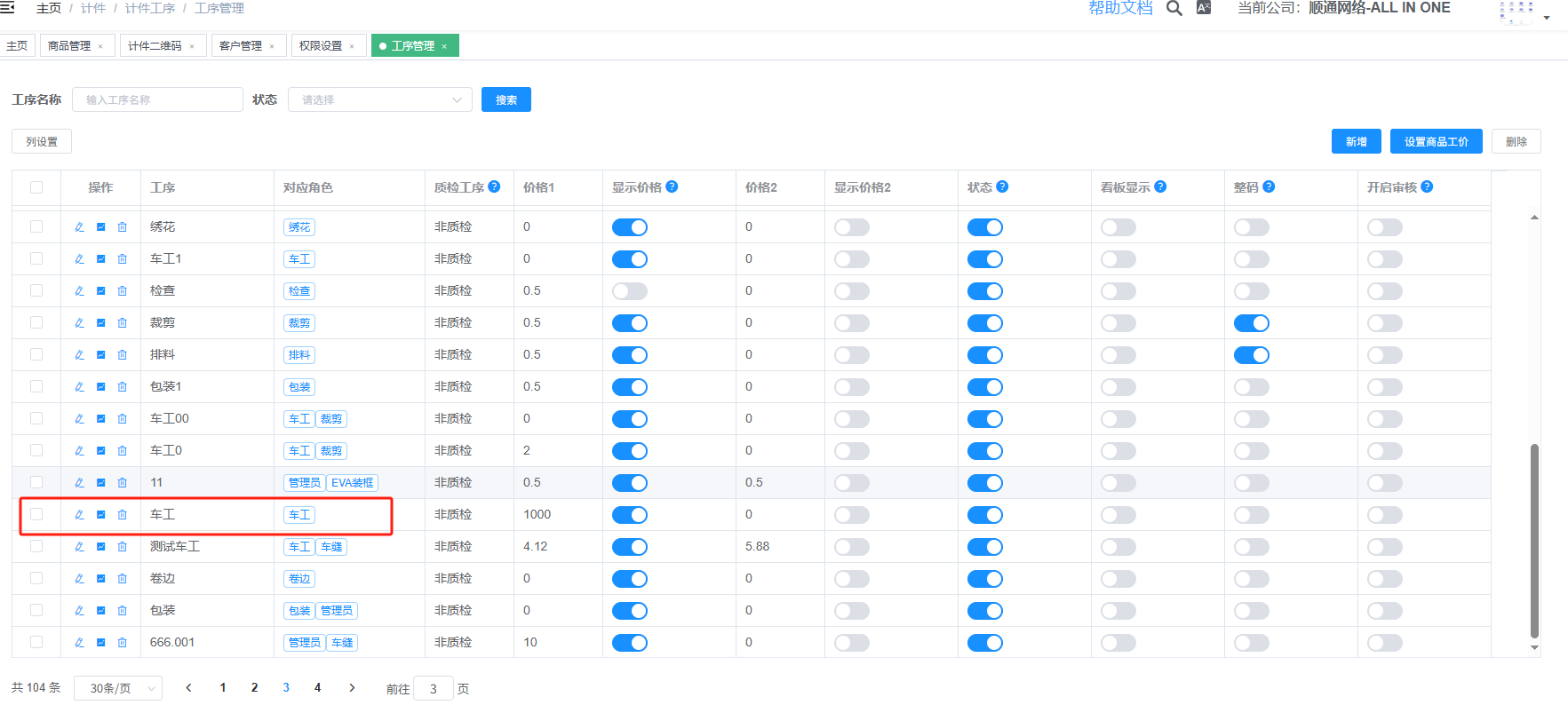Click the search magnifier icon in top bar

[1174, 9]
